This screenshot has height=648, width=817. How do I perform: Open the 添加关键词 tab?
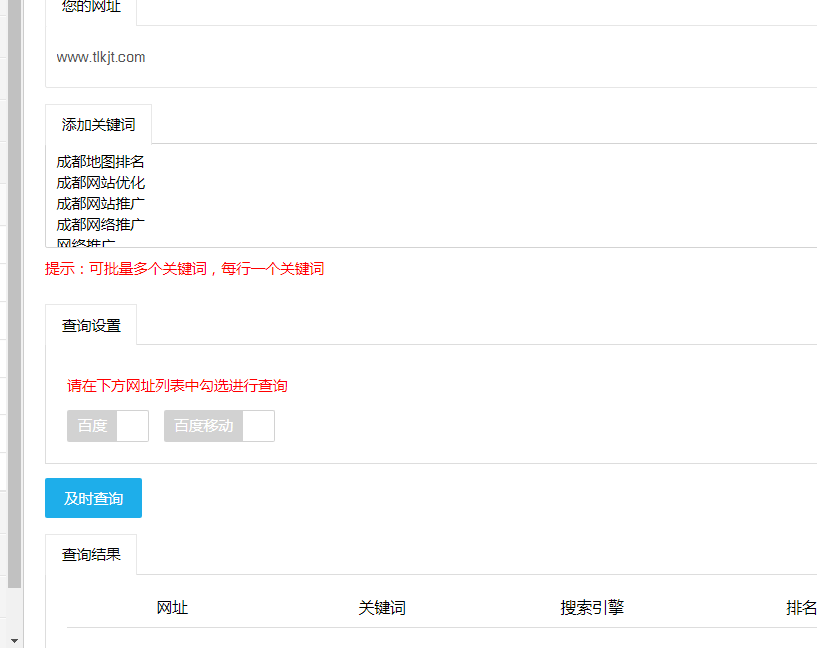click(x=98, y=123)
